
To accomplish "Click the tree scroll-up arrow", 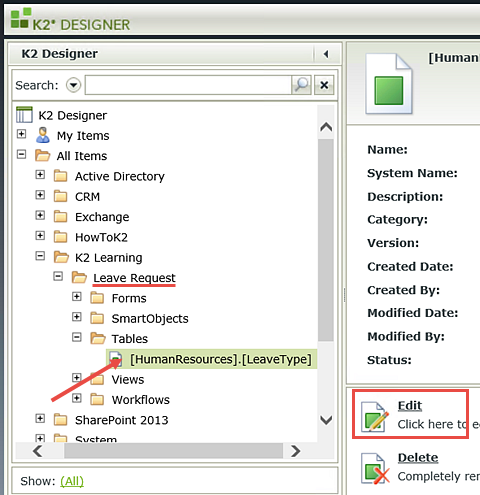I will [x=326, y=127].
